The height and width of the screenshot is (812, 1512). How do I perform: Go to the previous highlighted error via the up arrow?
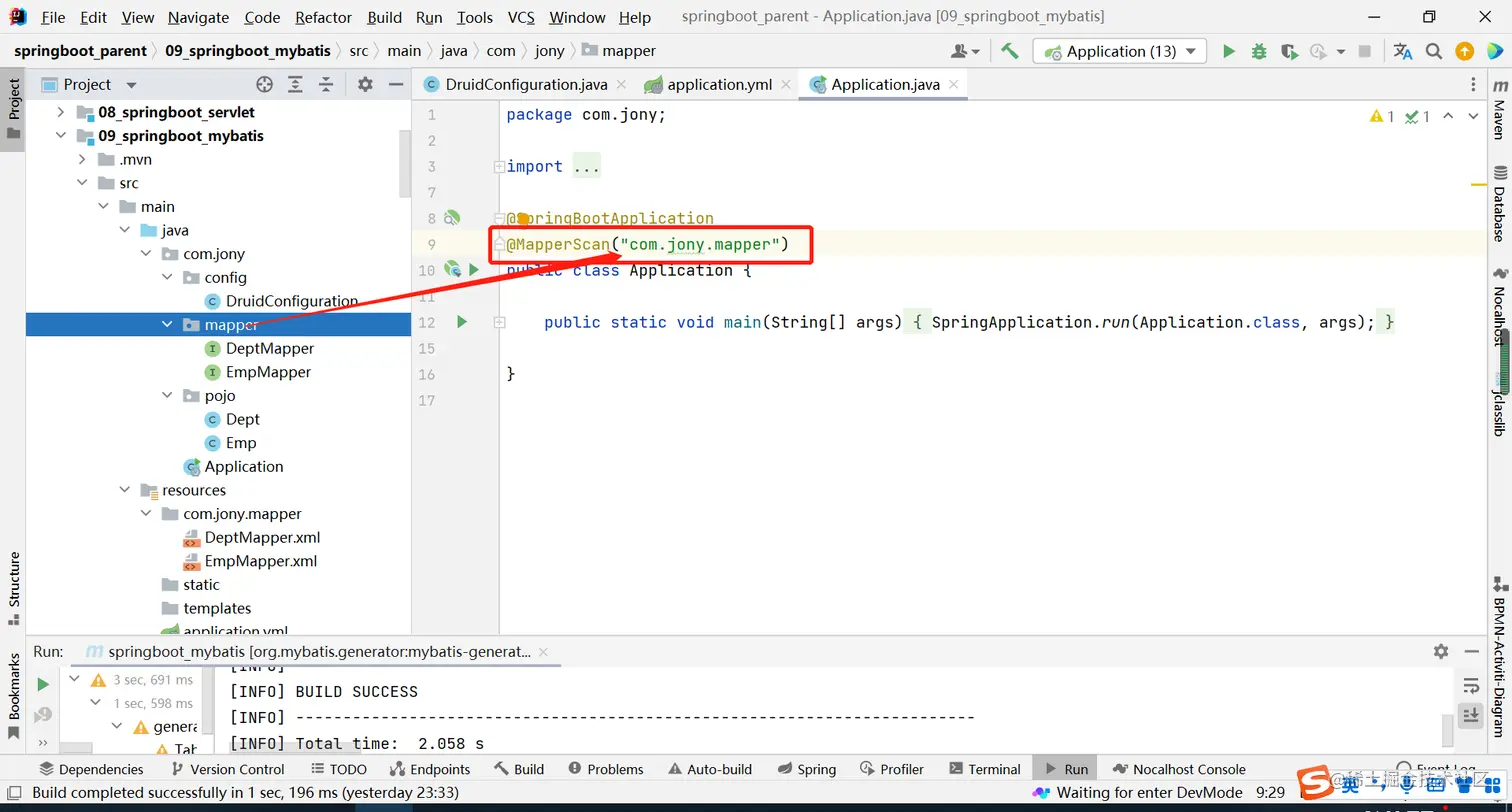pos(1447,117)
